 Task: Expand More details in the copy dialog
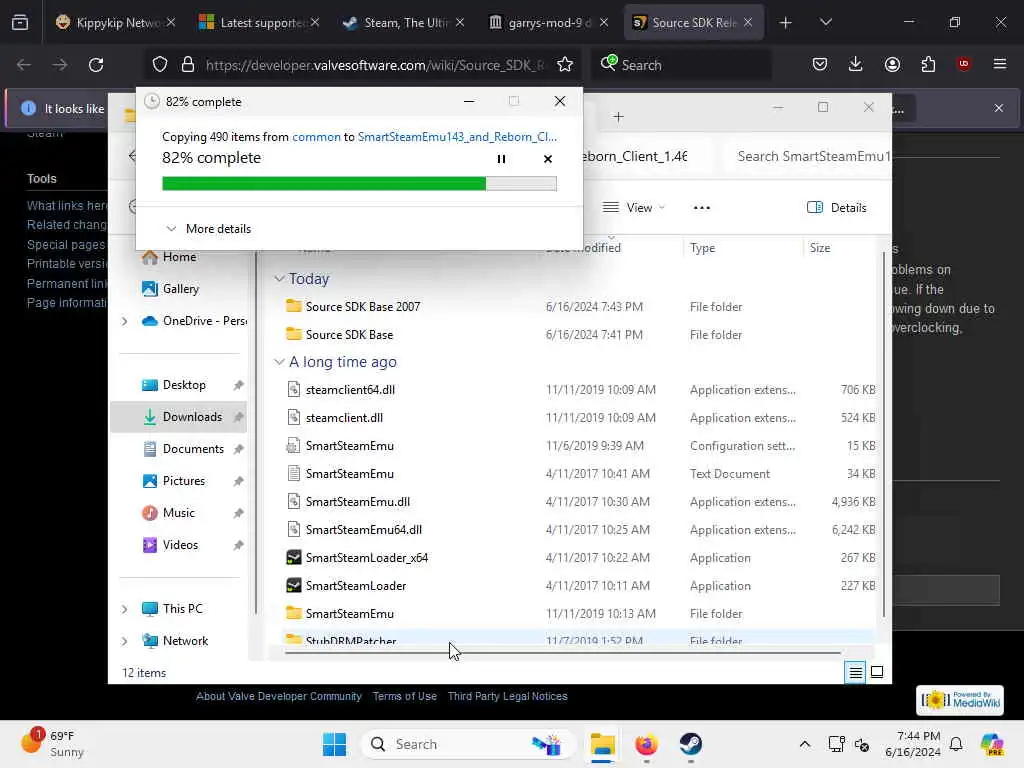point(208,229)
